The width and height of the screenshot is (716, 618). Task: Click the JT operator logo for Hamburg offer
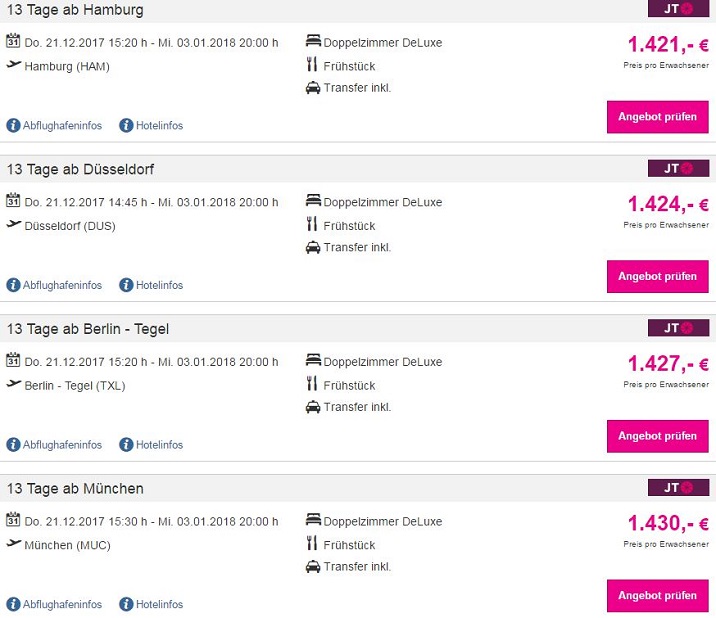coord(678,10)
